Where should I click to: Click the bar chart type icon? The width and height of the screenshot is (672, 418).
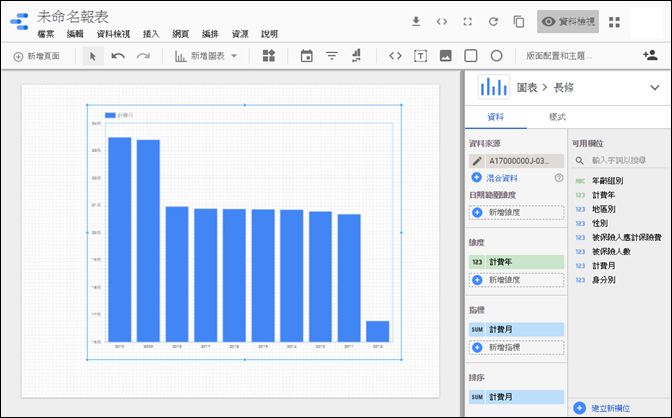click(494, 87)
